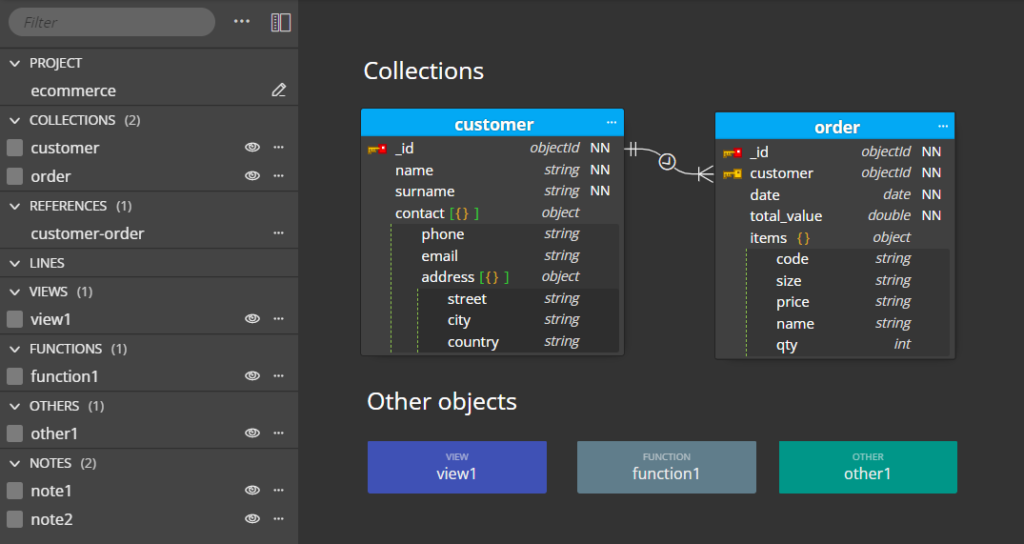This screenshot has width=1024, height=544.
Task: Select function1 in the sidebar list
Action: (x=65, y=376)
